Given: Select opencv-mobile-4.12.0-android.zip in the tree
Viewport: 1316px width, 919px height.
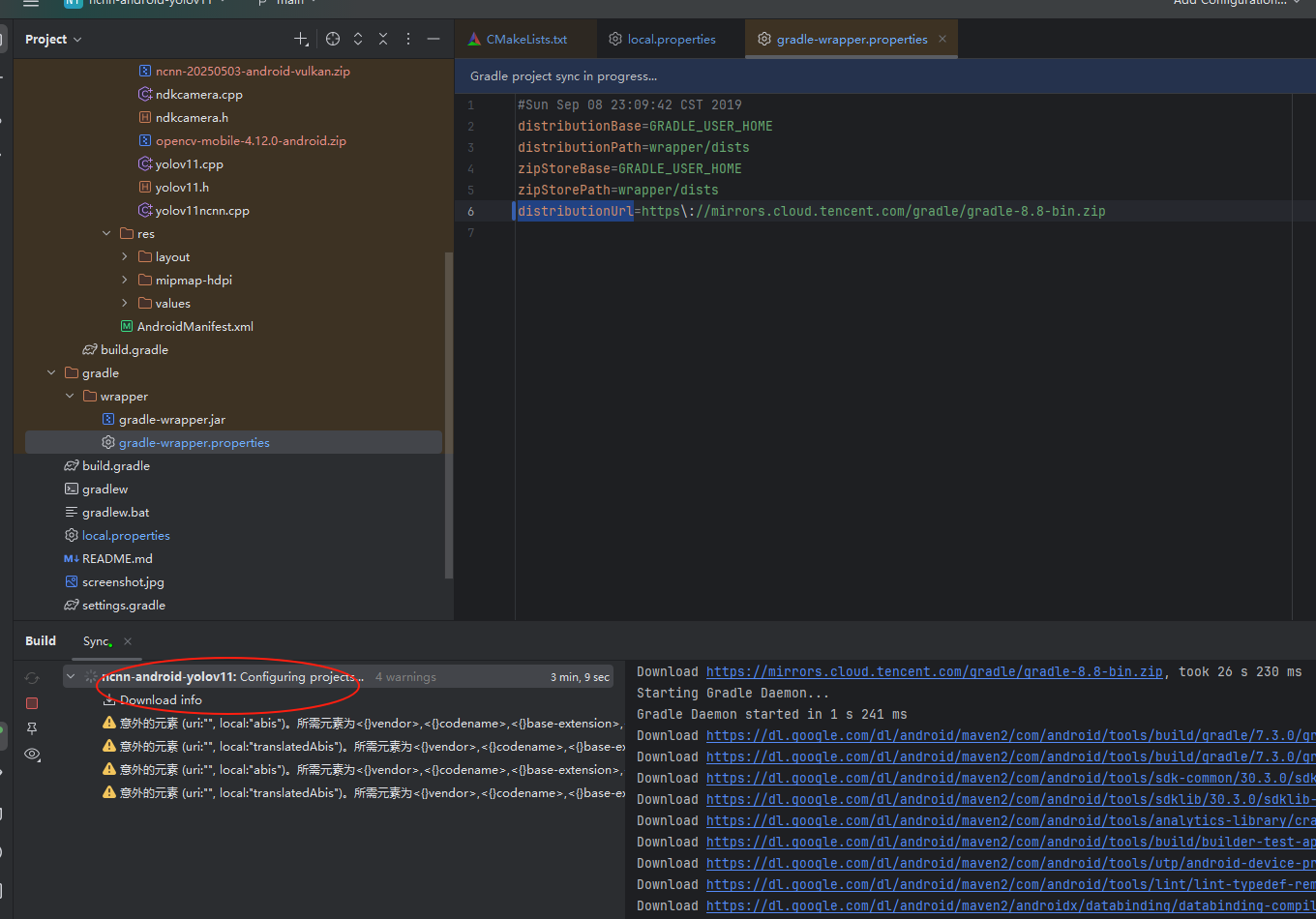Looking at the screenshot, I should pos(251,141).
